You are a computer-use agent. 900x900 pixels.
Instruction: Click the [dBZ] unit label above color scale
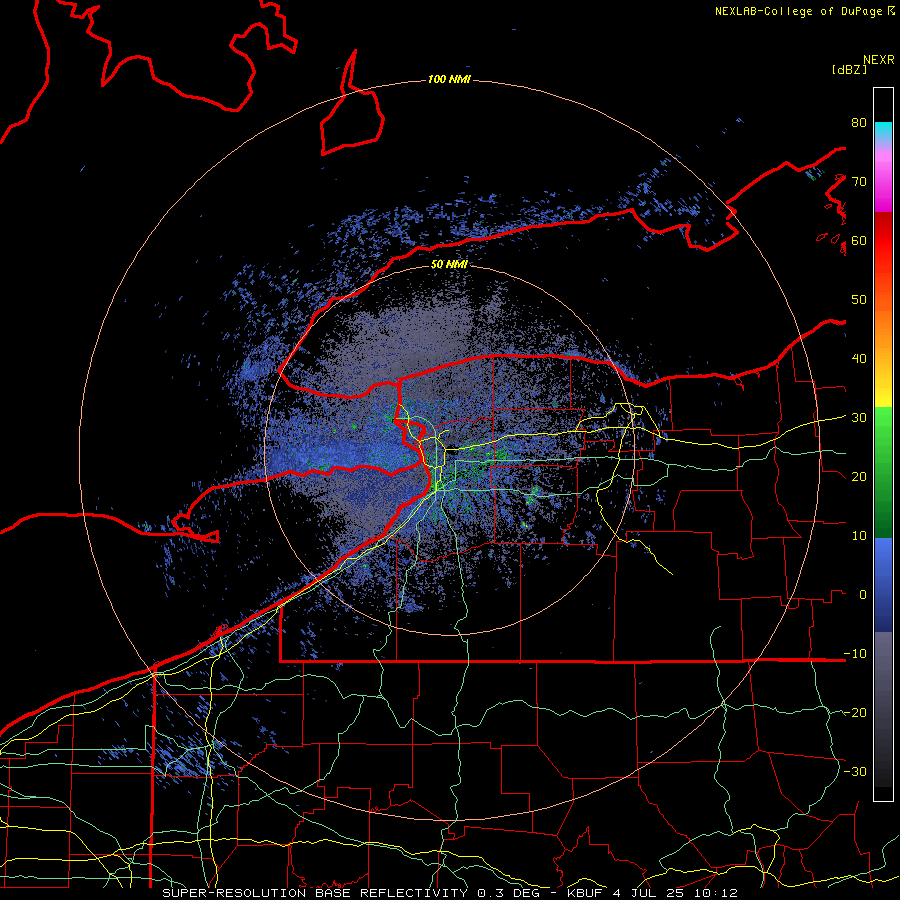point(849,69)
